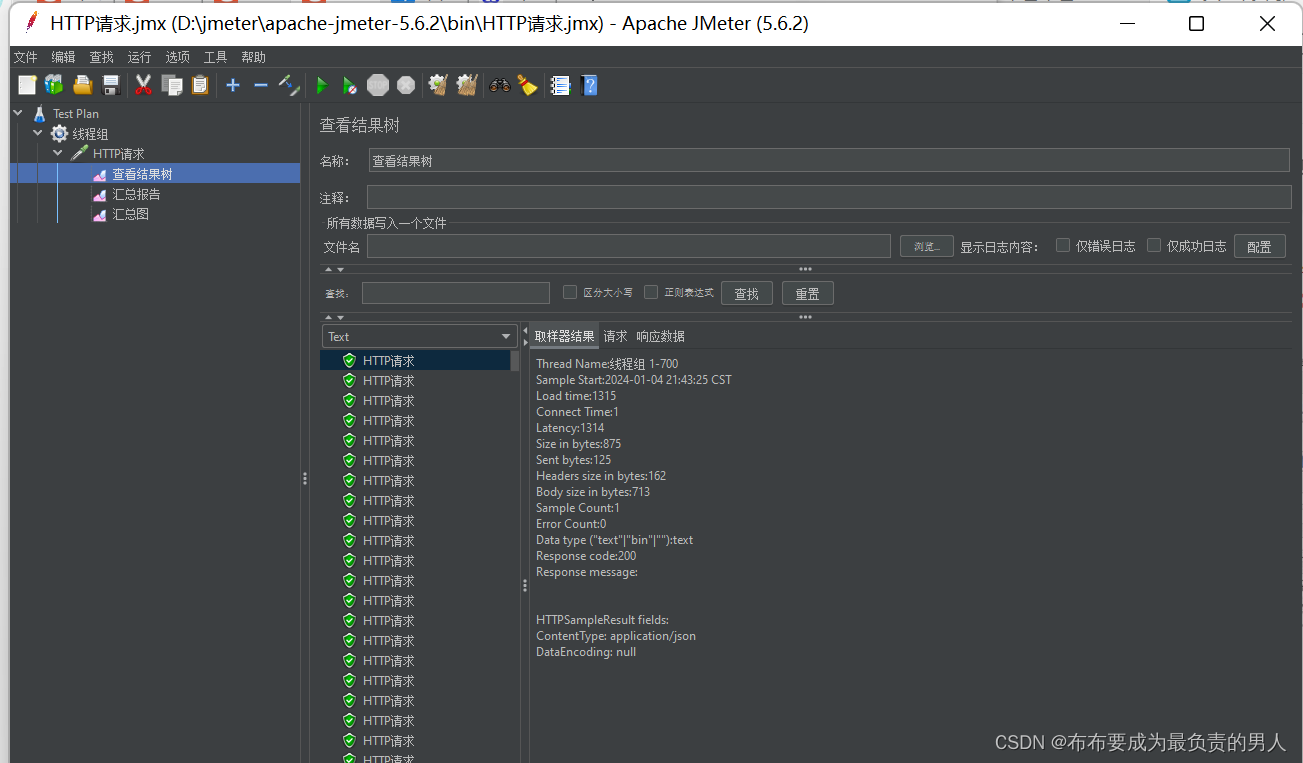The image size is (1303, 763).
Task: Click the Toggle enable/disable toolbar icon
Action: pyautogui.click(x=289, y=85)
